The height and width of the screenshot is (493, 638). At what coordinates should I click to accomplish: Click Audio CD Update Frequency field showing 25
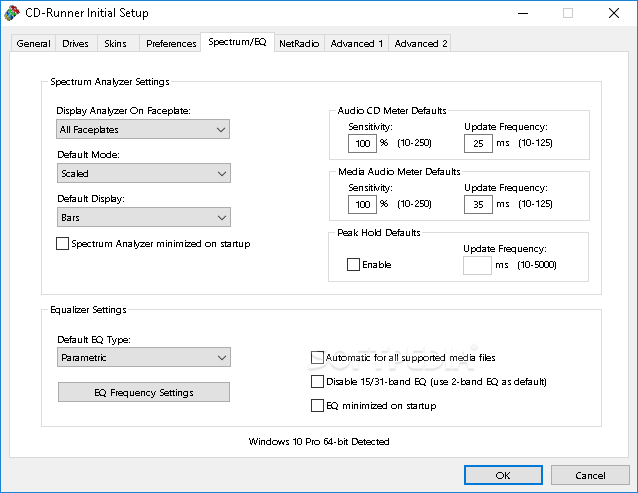[478, 143]
